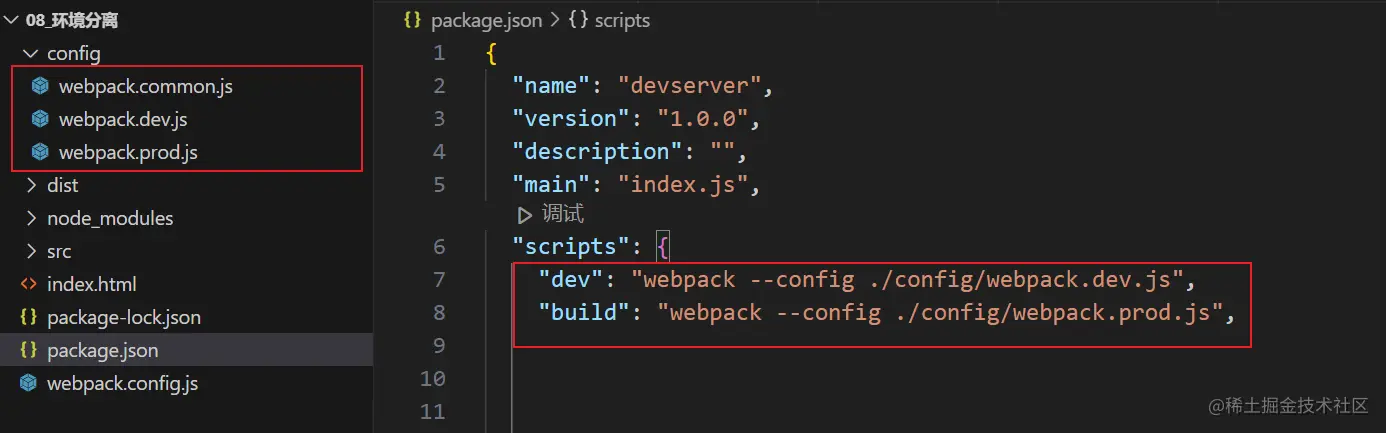Click the "main" key
1386x433 pixels.
pyautogui.click(x=551, y=184)
